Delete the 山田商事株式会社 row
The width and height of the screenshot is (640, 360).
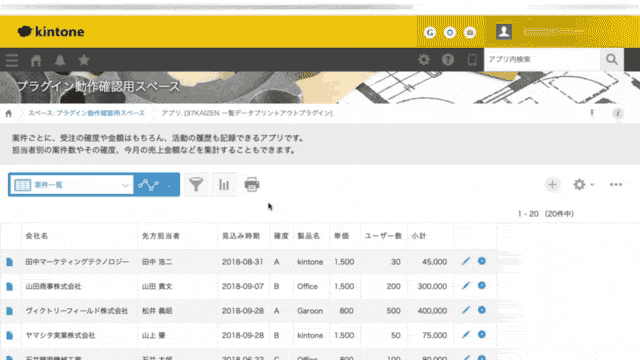tap(482, 285)
